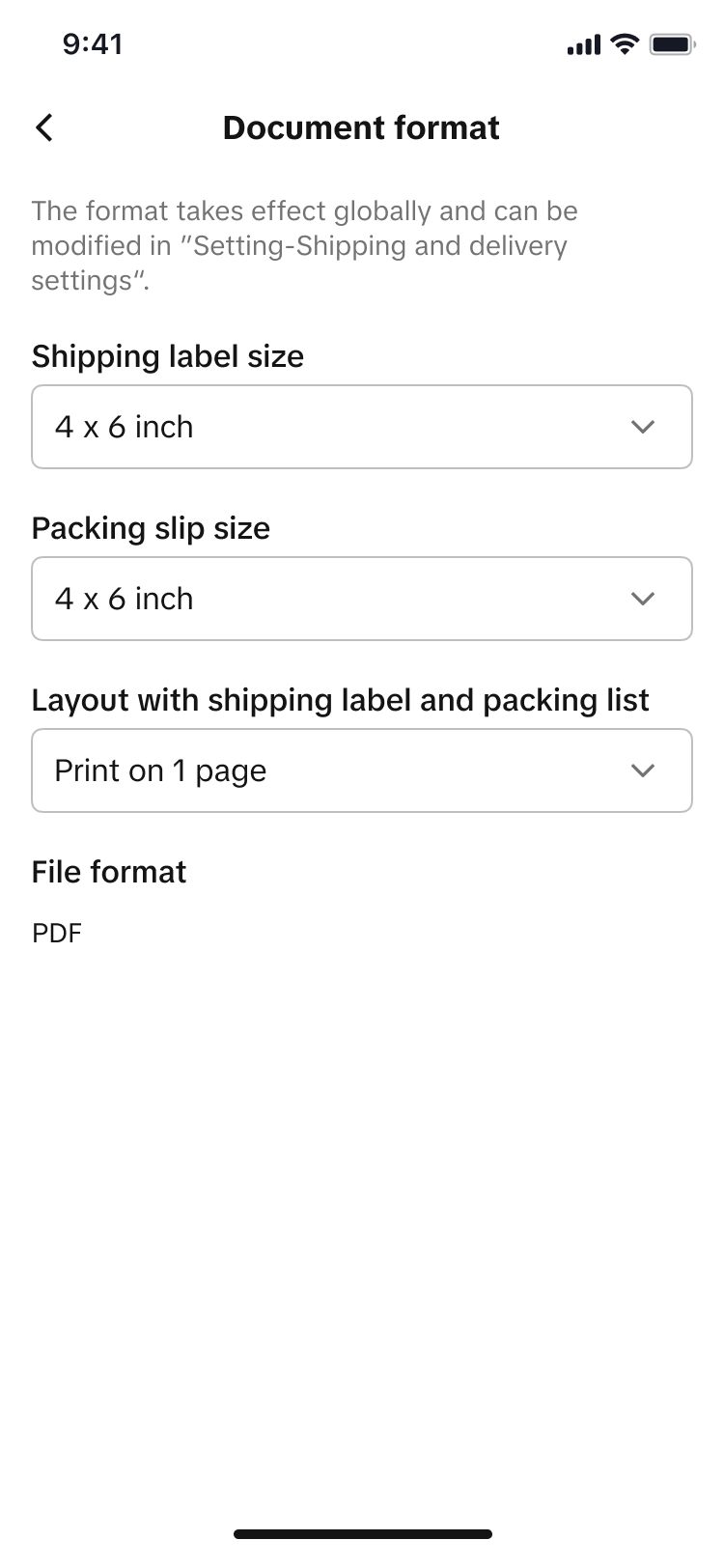Select the PDF file format value

pyautogui.click(x=57, y=934)
